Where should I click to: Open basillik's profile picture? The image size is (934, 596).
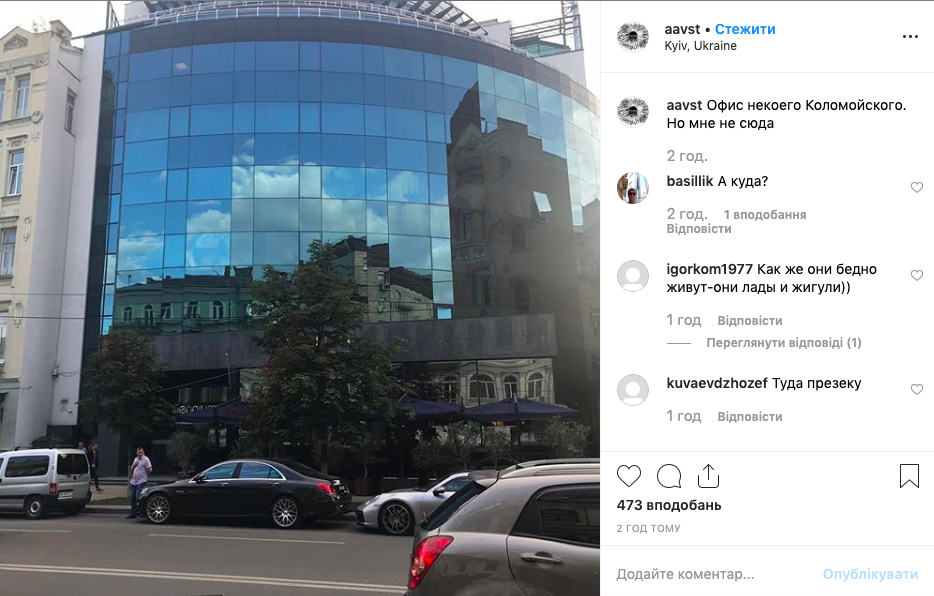click(x=633, y=188)
